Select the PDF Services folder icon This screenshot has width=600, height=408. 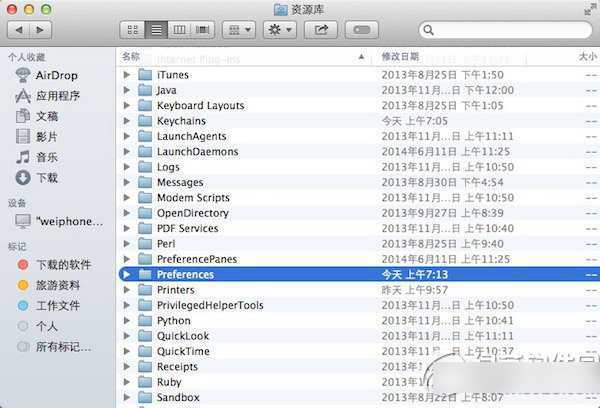coord(145,228)
